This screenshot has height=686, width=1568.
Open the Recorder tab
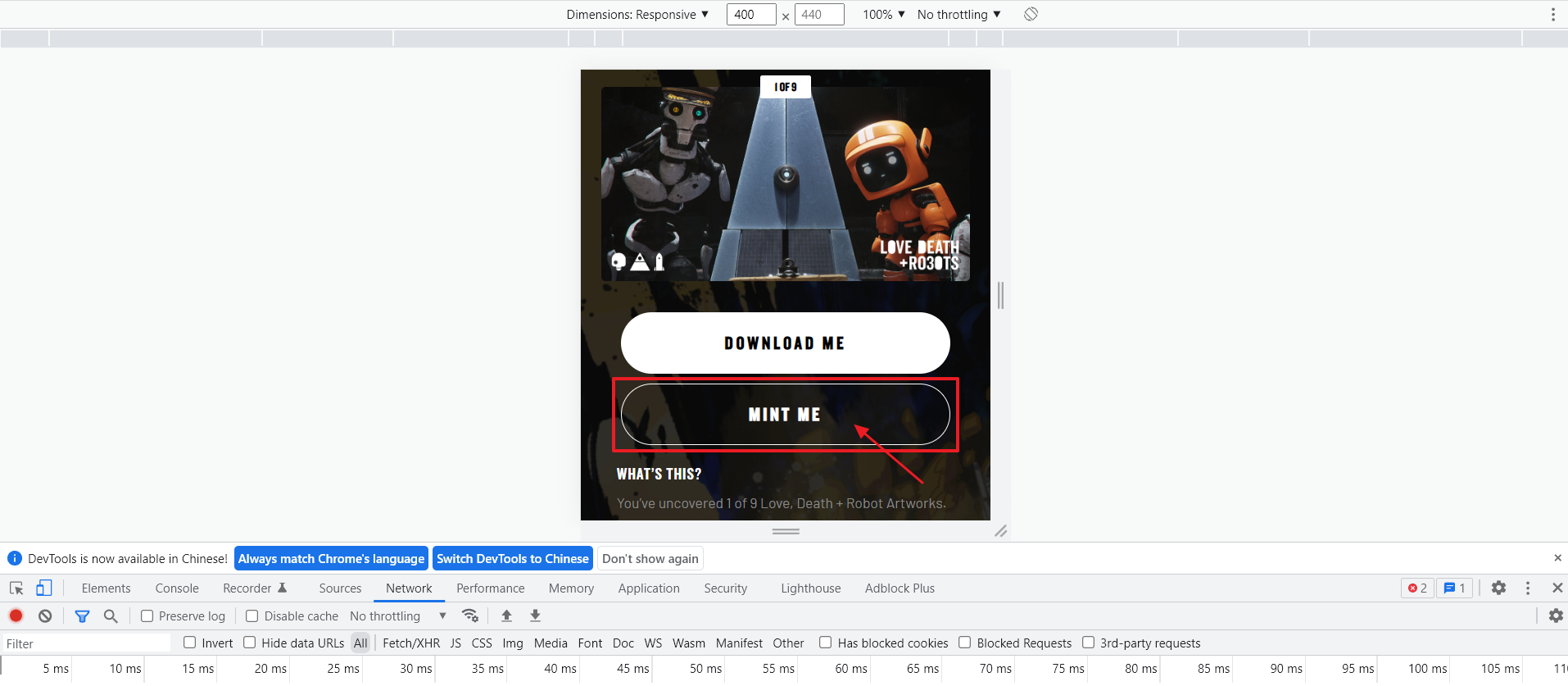pyautogui.click(x=255, y=588)
